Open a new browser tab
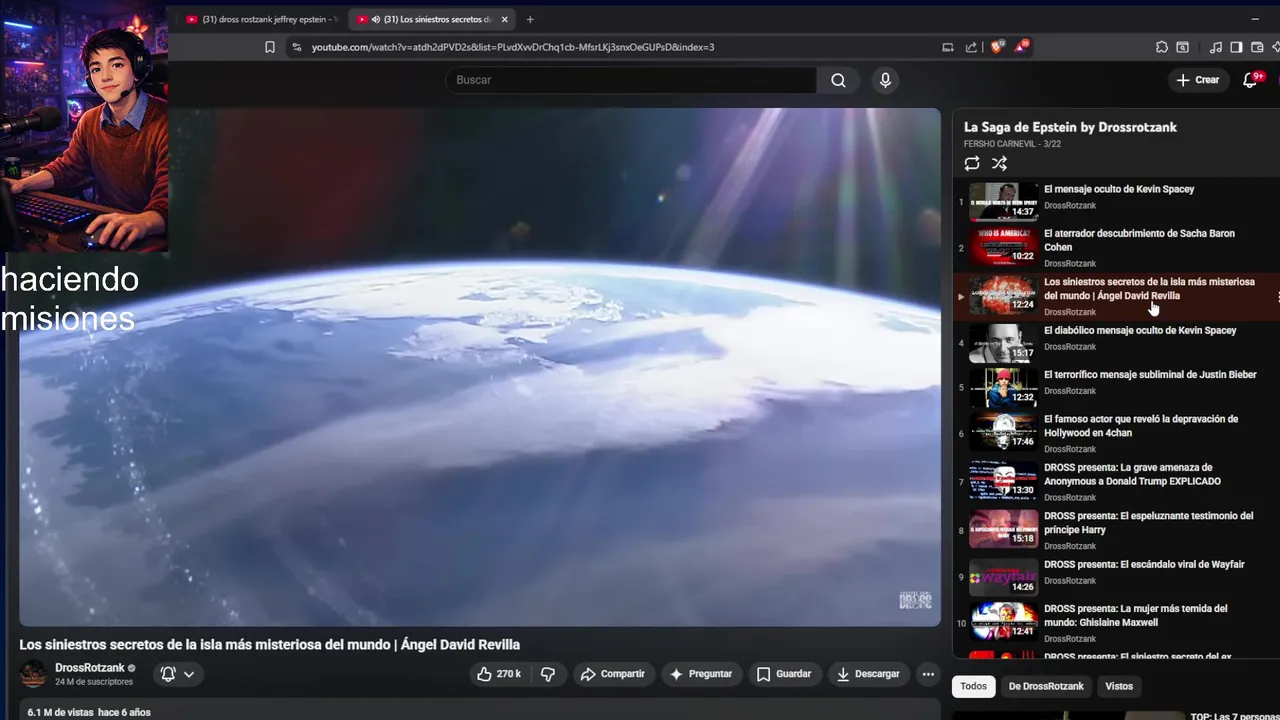The width and height of the screenshot is (1280, 720). tap(530, 19)
